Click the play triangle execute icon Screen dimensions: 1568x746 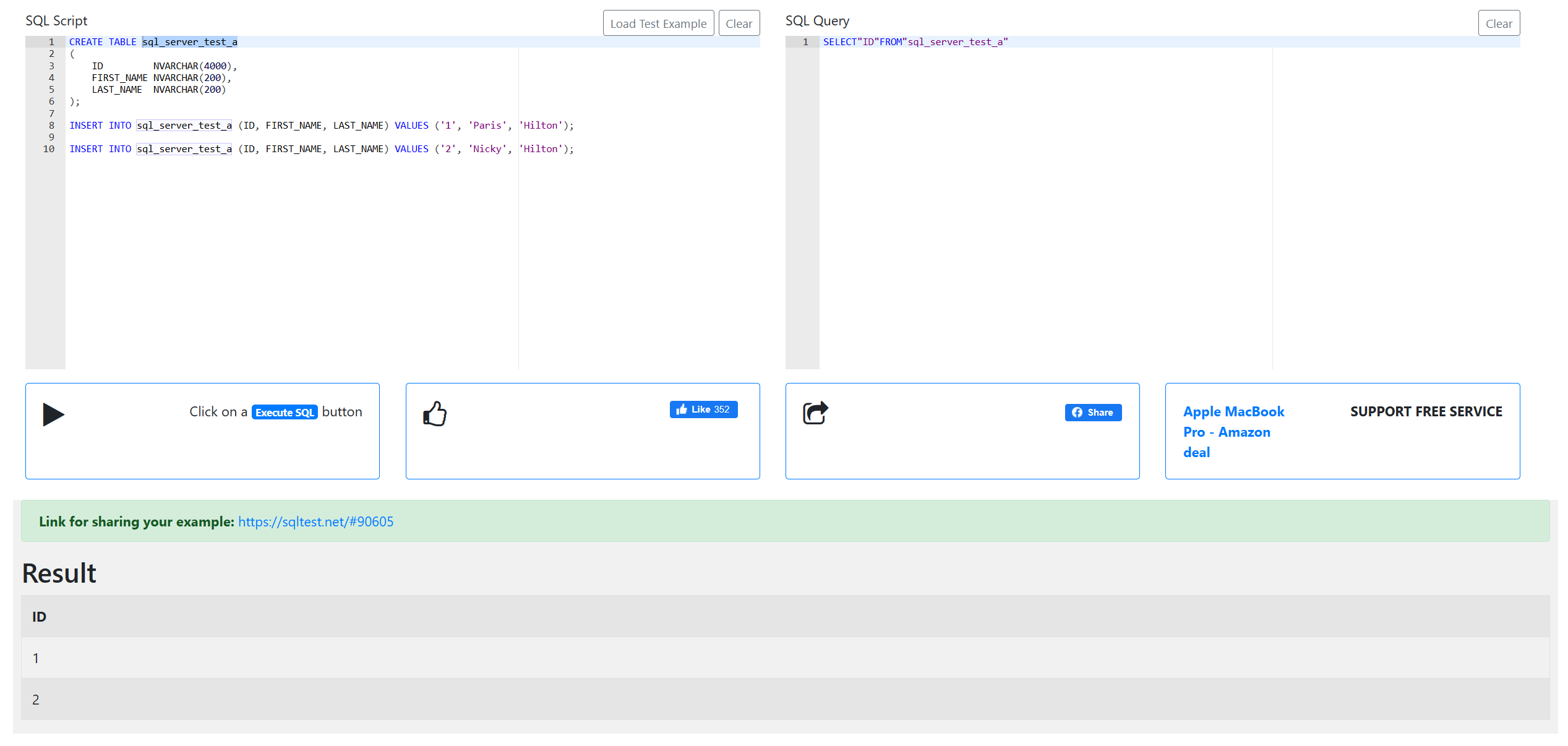point(53,414)
